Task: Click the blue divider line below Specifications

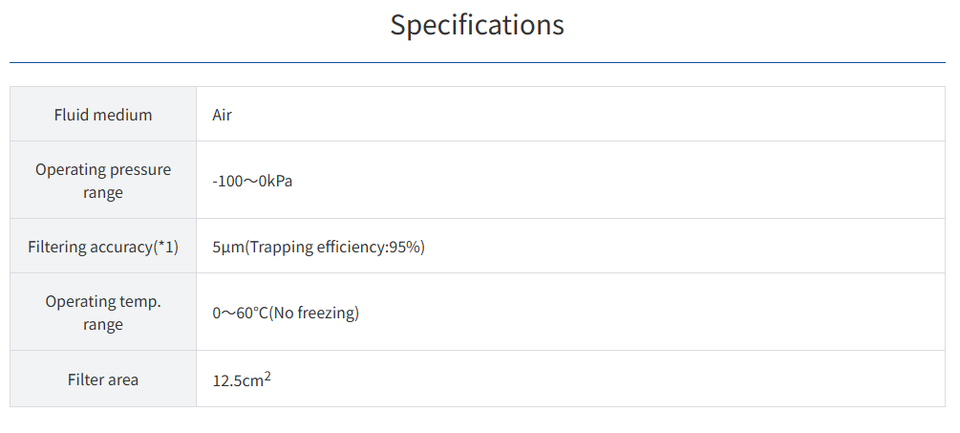Action: point(477,63)
